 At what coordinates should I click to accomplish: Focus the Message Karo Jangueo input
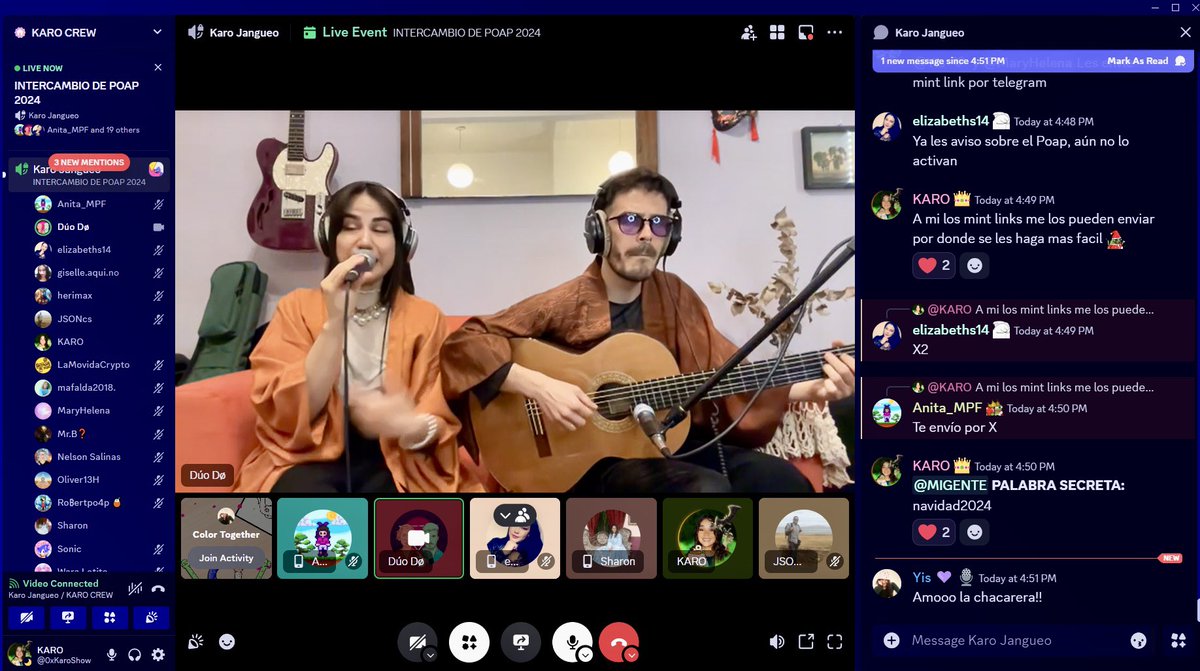coord(1015,640)
